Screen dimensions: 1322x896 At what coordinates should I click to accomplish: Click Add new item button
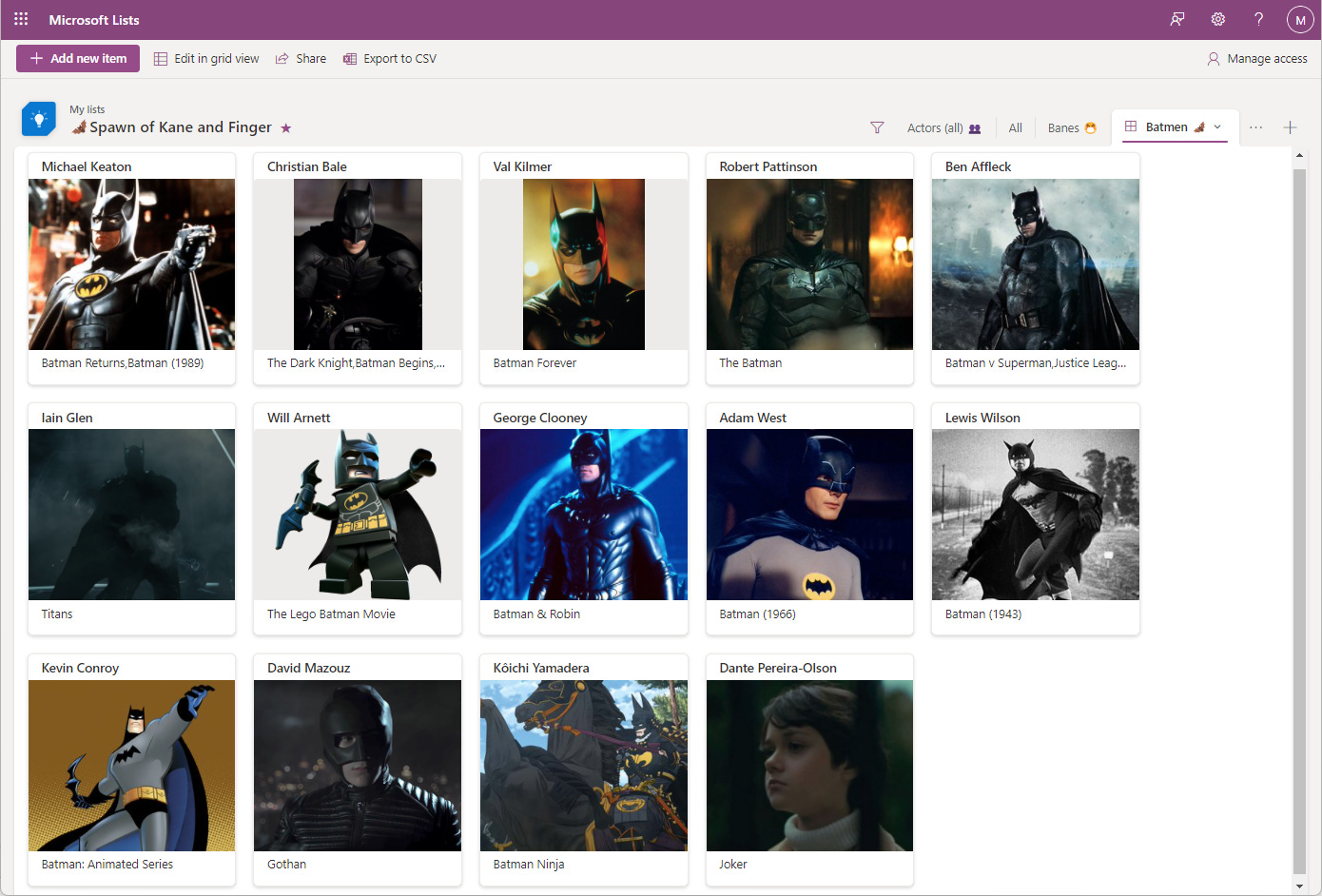[78, 58]
